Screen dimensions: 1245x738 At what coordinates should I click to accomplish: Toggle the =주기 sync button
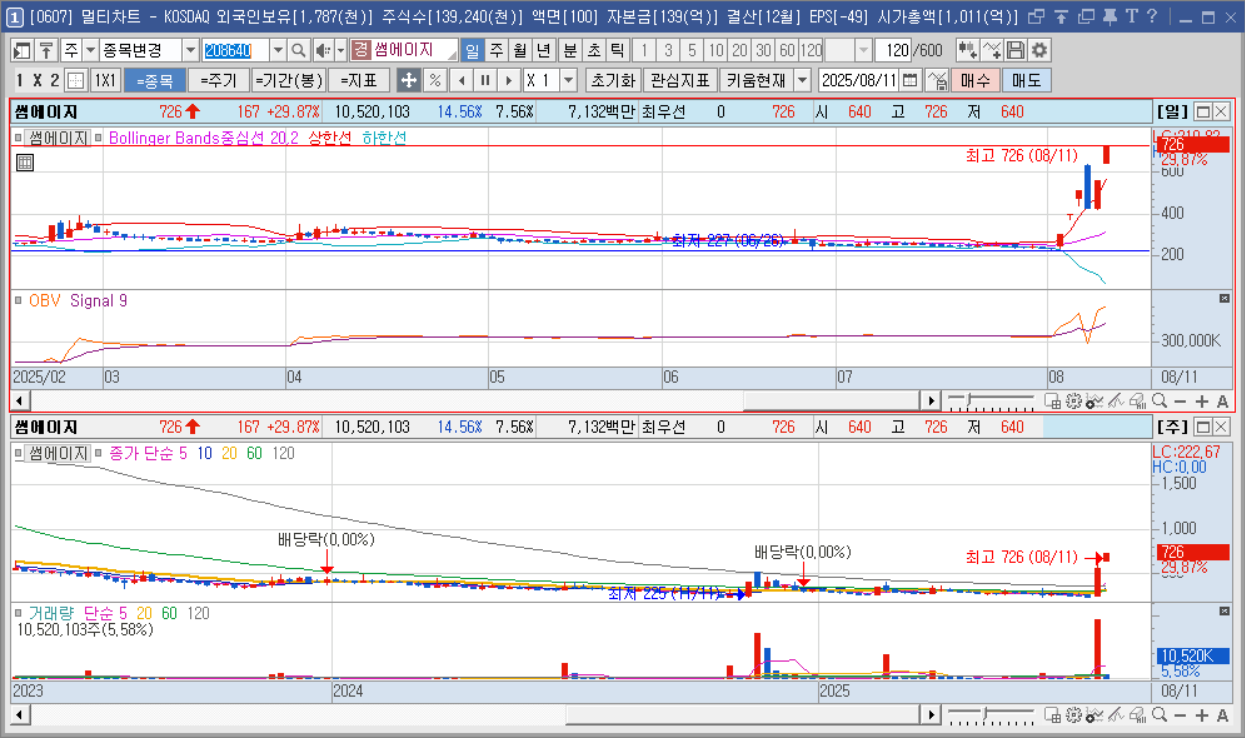217,80
